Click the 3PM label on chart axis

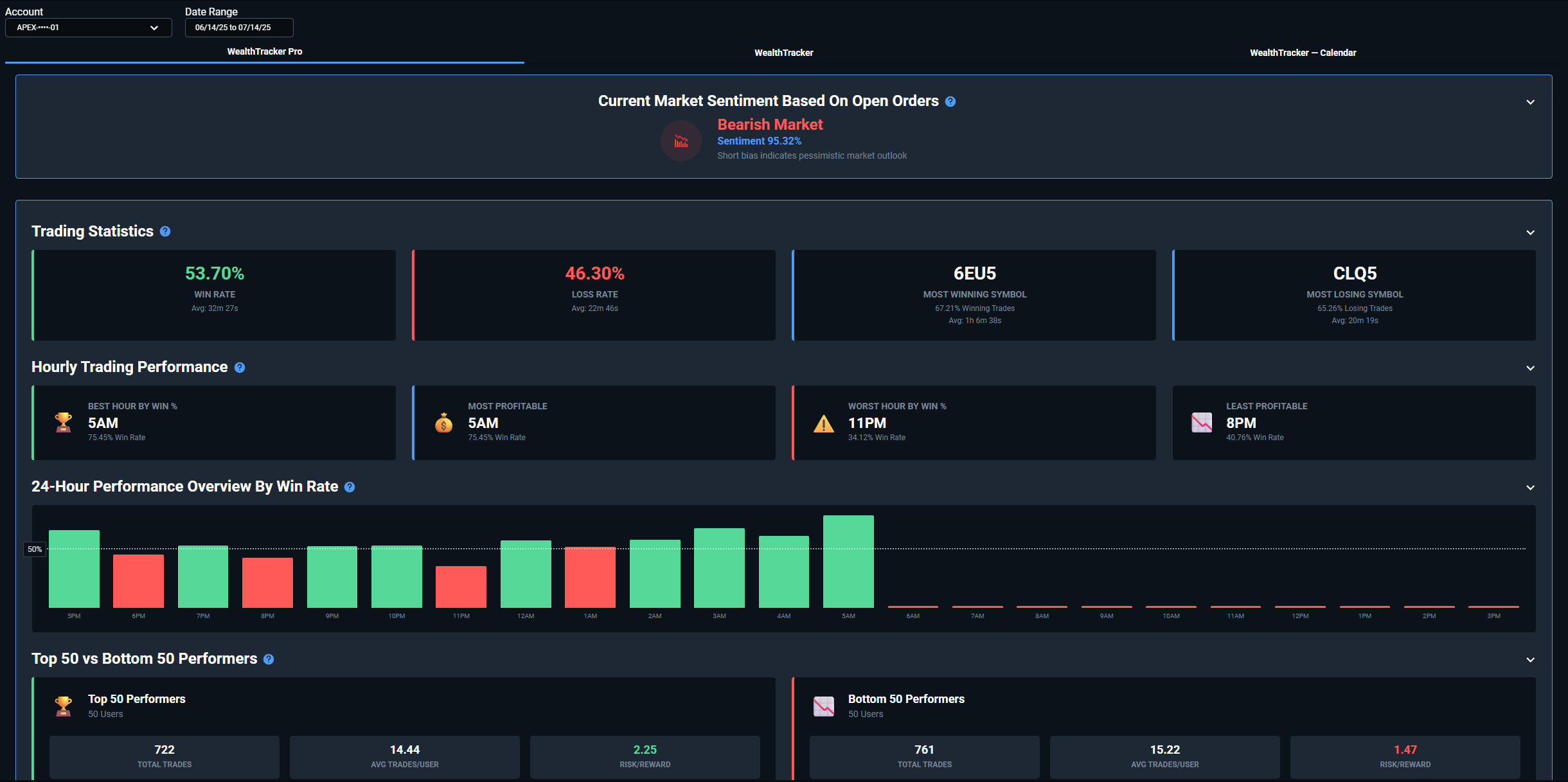pyautogui.click(x=1493, y=616)
